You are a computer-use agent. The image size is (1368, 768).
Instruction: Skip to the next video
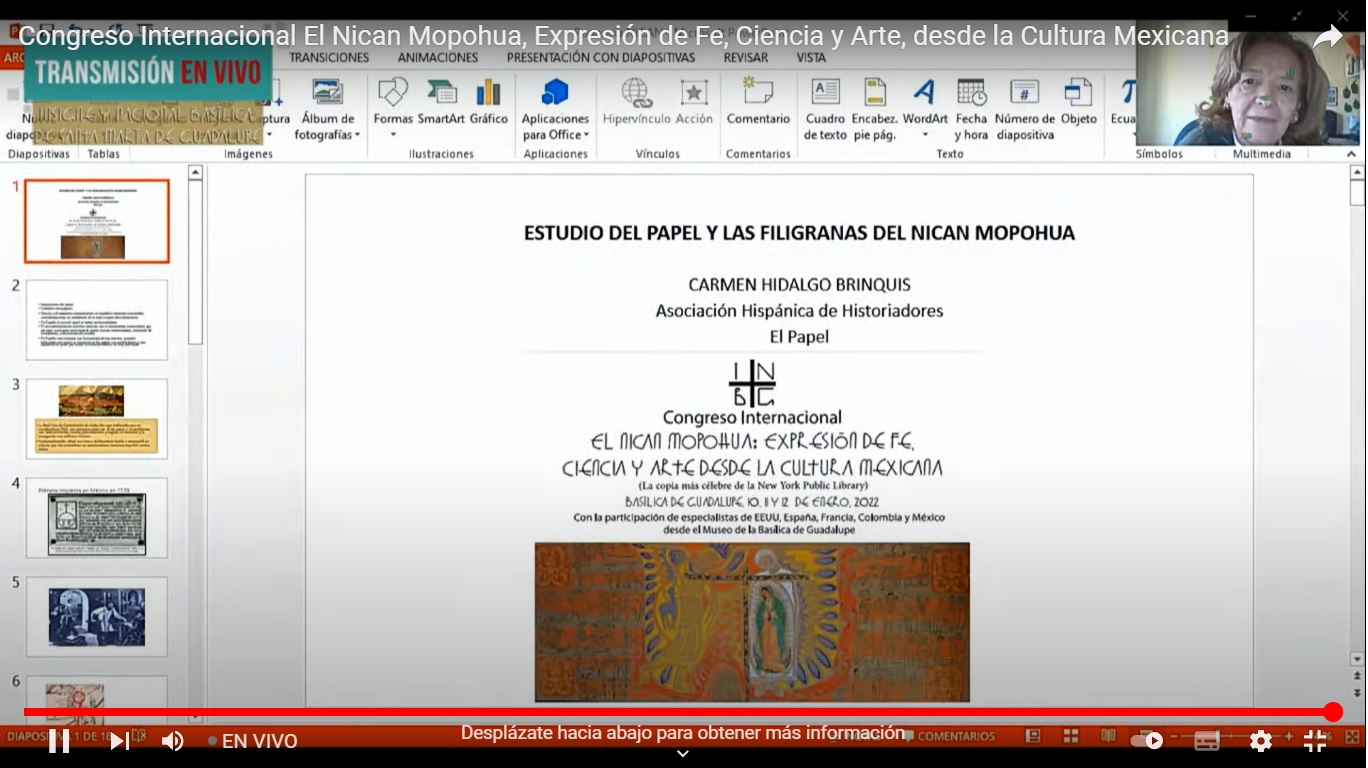(x=119, y=741)
